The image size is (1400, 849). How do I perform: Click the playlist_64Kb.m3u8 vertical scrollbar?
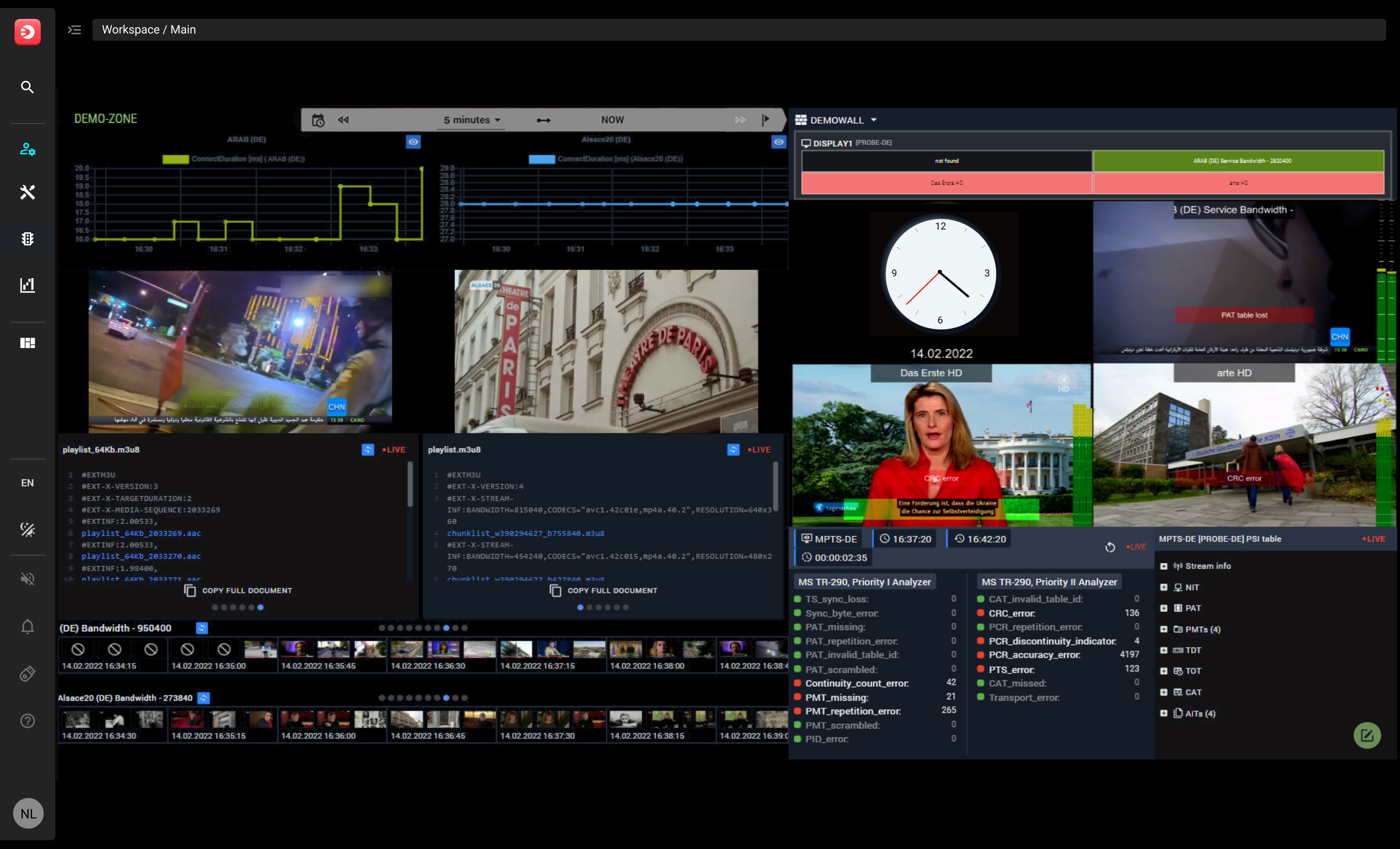pyautogui.click(x=410, y=485)
